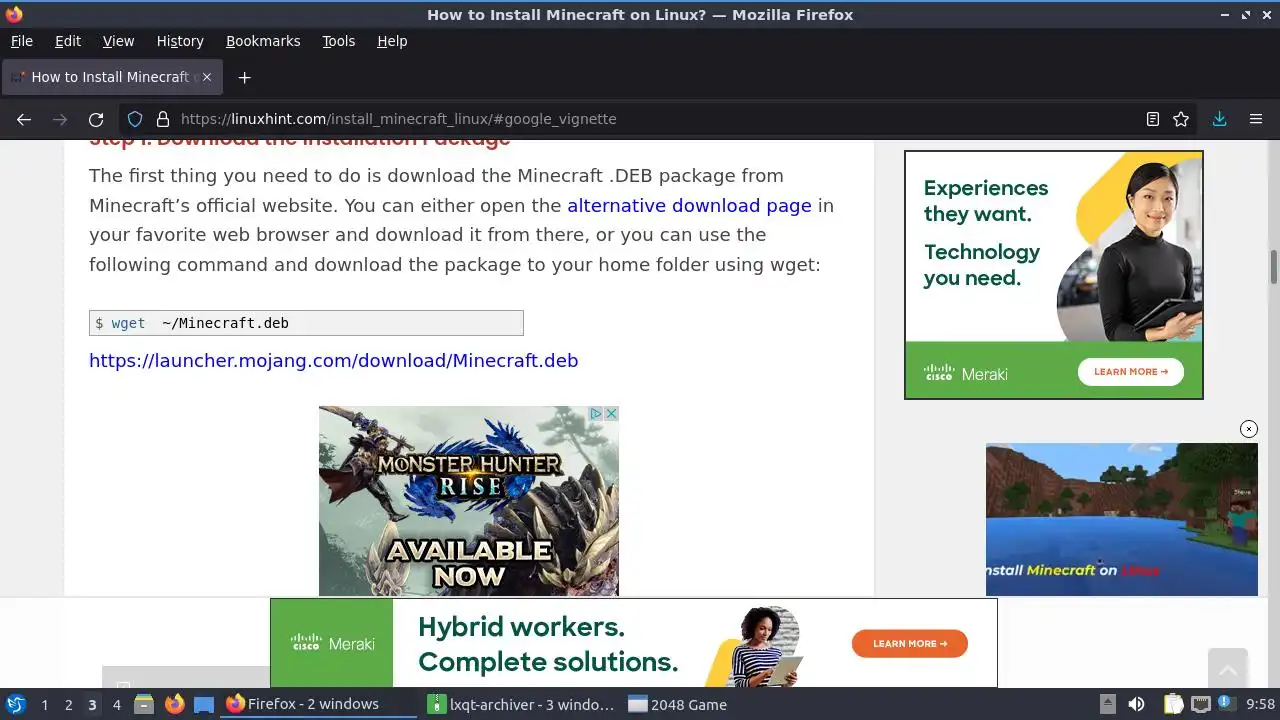Activate lxqt-archiver taskbar item
This screenshot has height=720, width=1280.
tap(522, 704)
